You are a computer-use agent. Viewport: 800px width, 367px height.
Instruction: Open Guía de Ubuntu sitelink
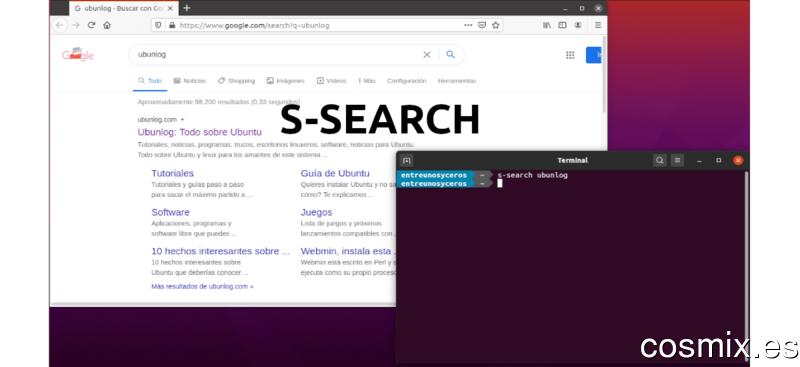tap(335, 174)
